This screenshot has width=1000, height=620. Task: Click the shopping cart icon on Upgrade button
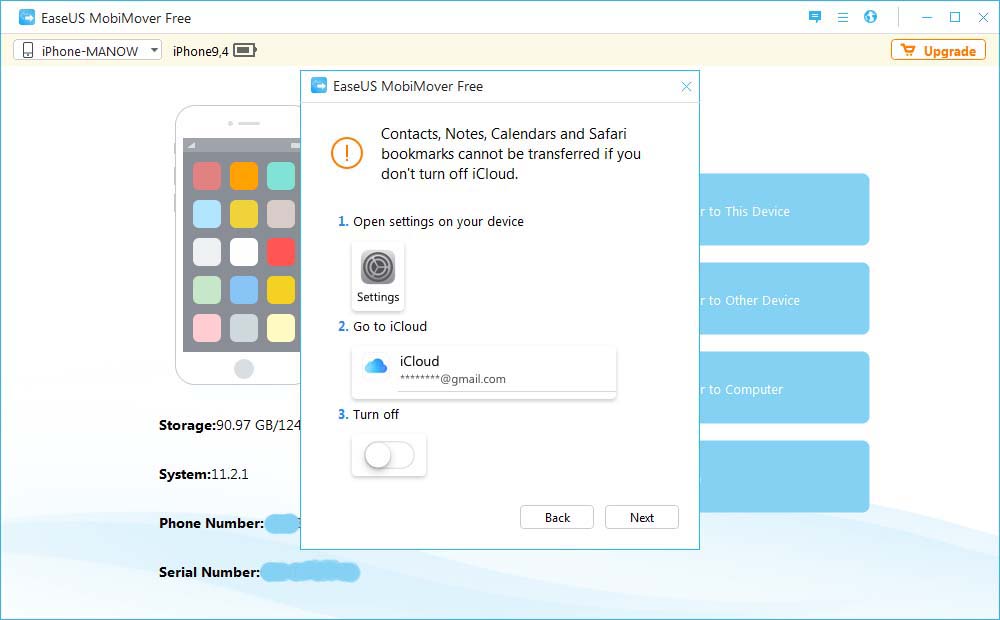[909, 50]
